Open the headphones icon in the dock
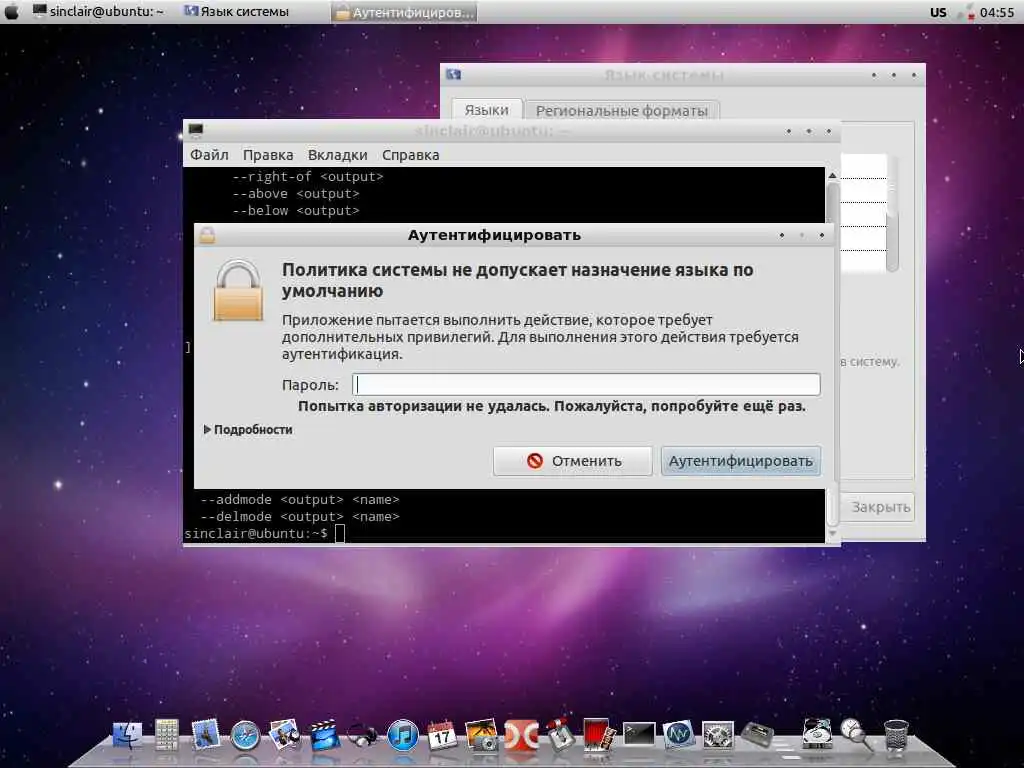Screen dimensions: 1024x768 363,736
